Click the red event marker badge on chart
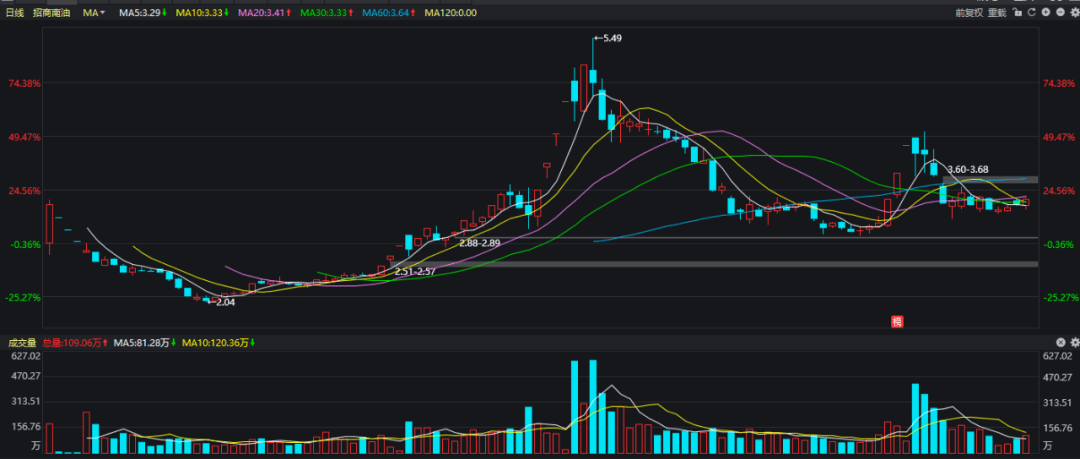Viewport: 1080px width, 459px height. tap(897, 321)
